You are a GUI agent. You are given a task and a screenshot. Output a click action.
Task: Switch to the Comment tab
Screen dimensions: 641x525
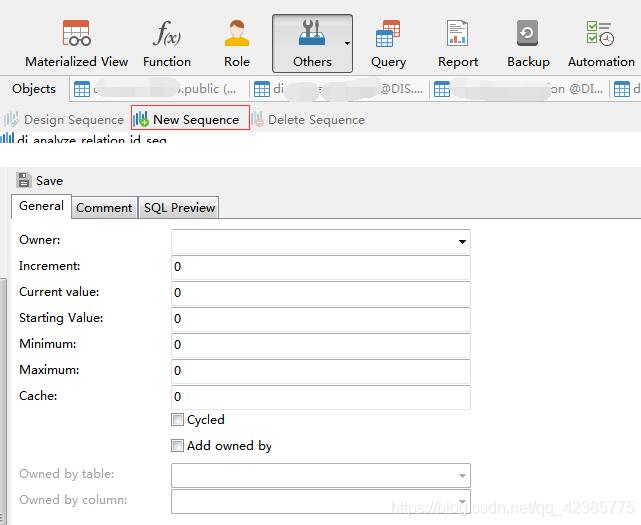(104, 208)
